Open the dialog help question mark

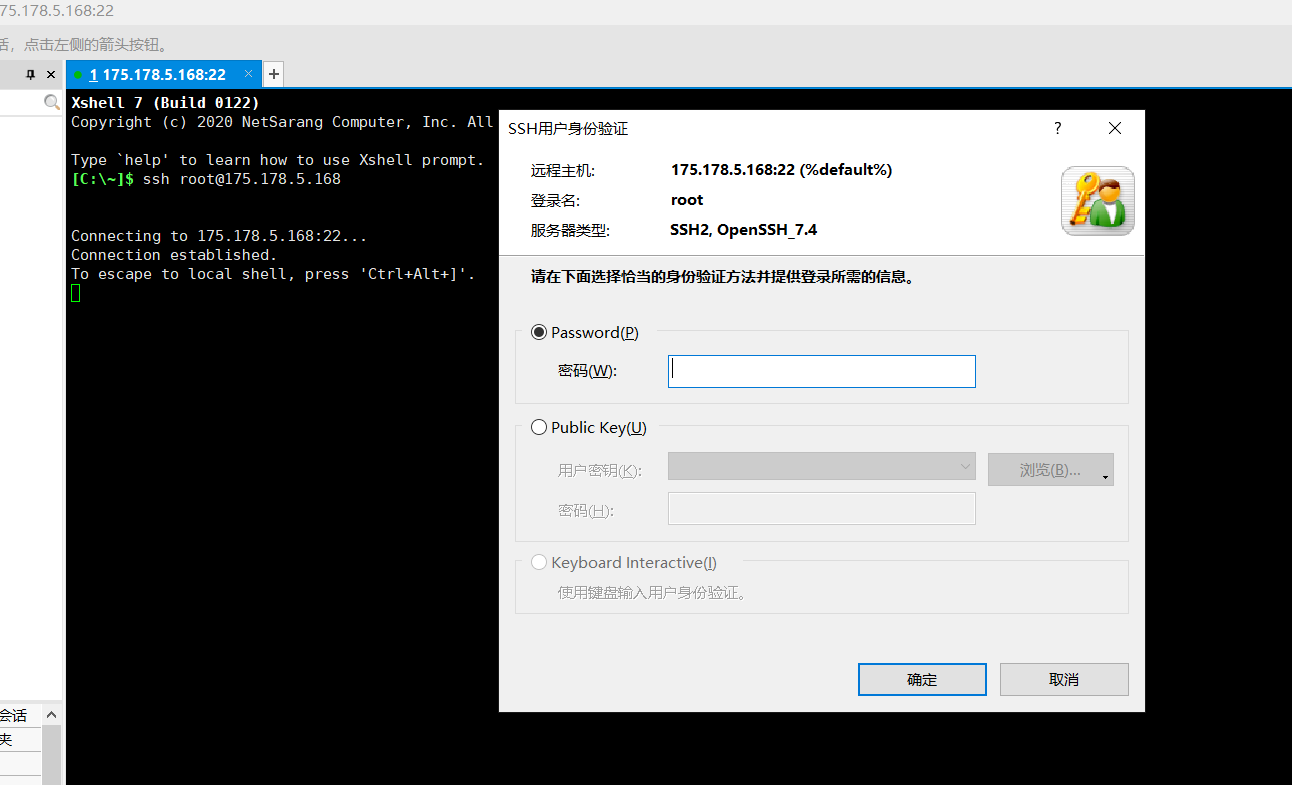coord(1058,128)
